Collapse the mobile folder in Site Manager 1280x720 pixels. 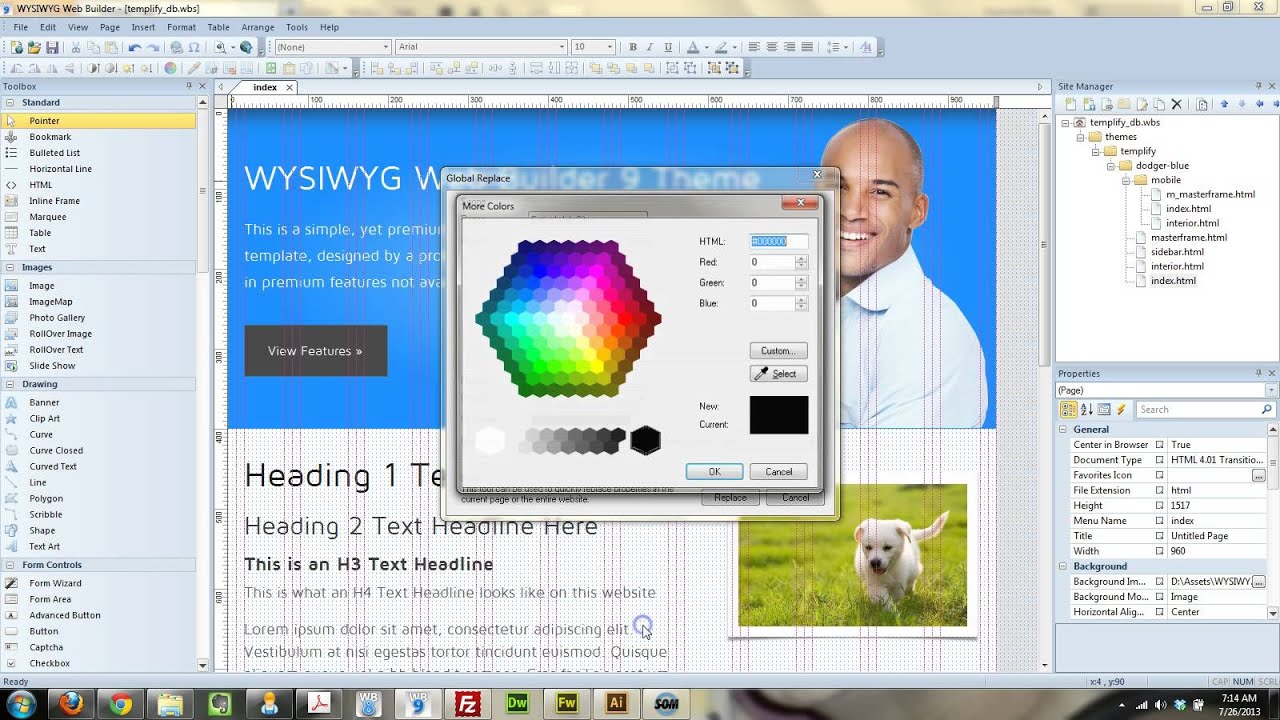point(1127,181)
